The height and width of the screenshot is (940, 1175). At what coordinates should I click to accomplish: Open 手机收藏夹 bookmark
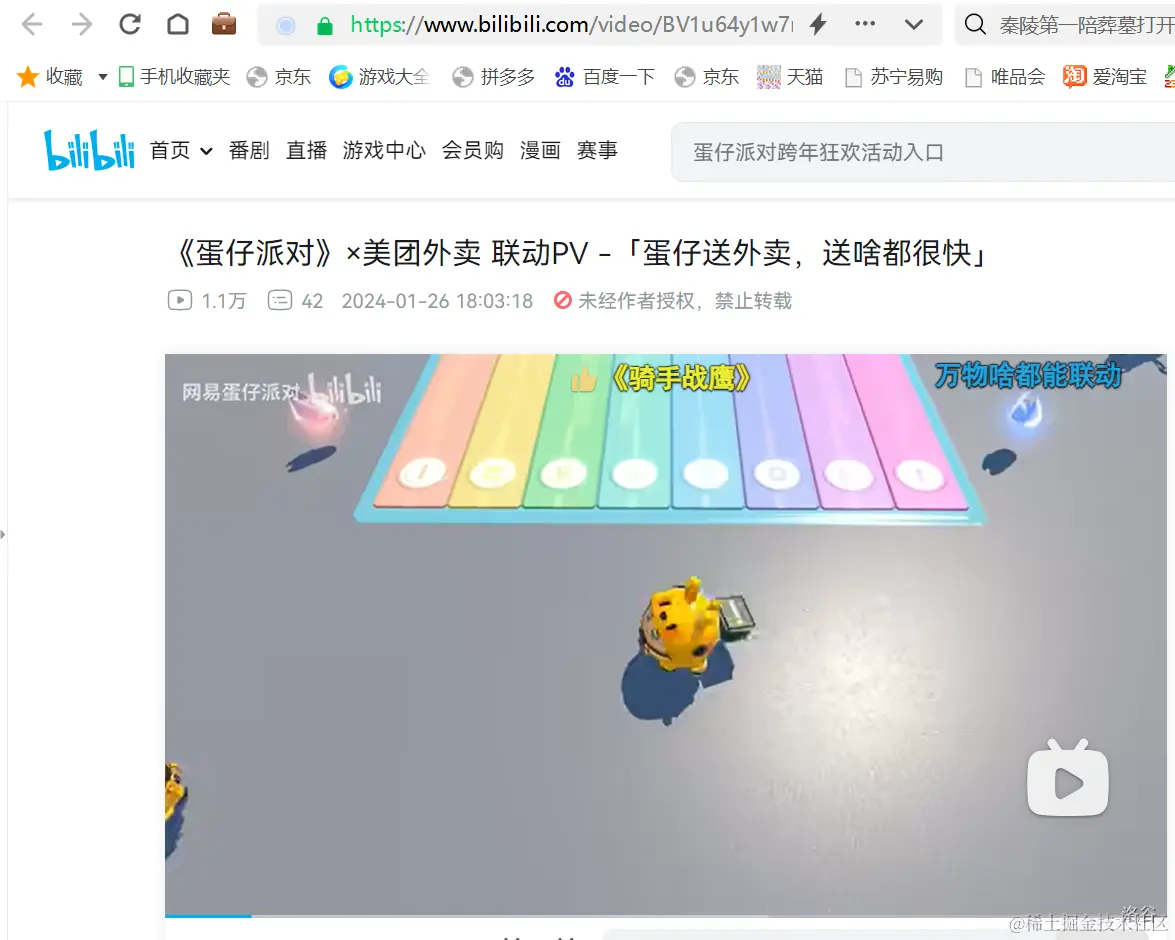(x=174, y=76)
